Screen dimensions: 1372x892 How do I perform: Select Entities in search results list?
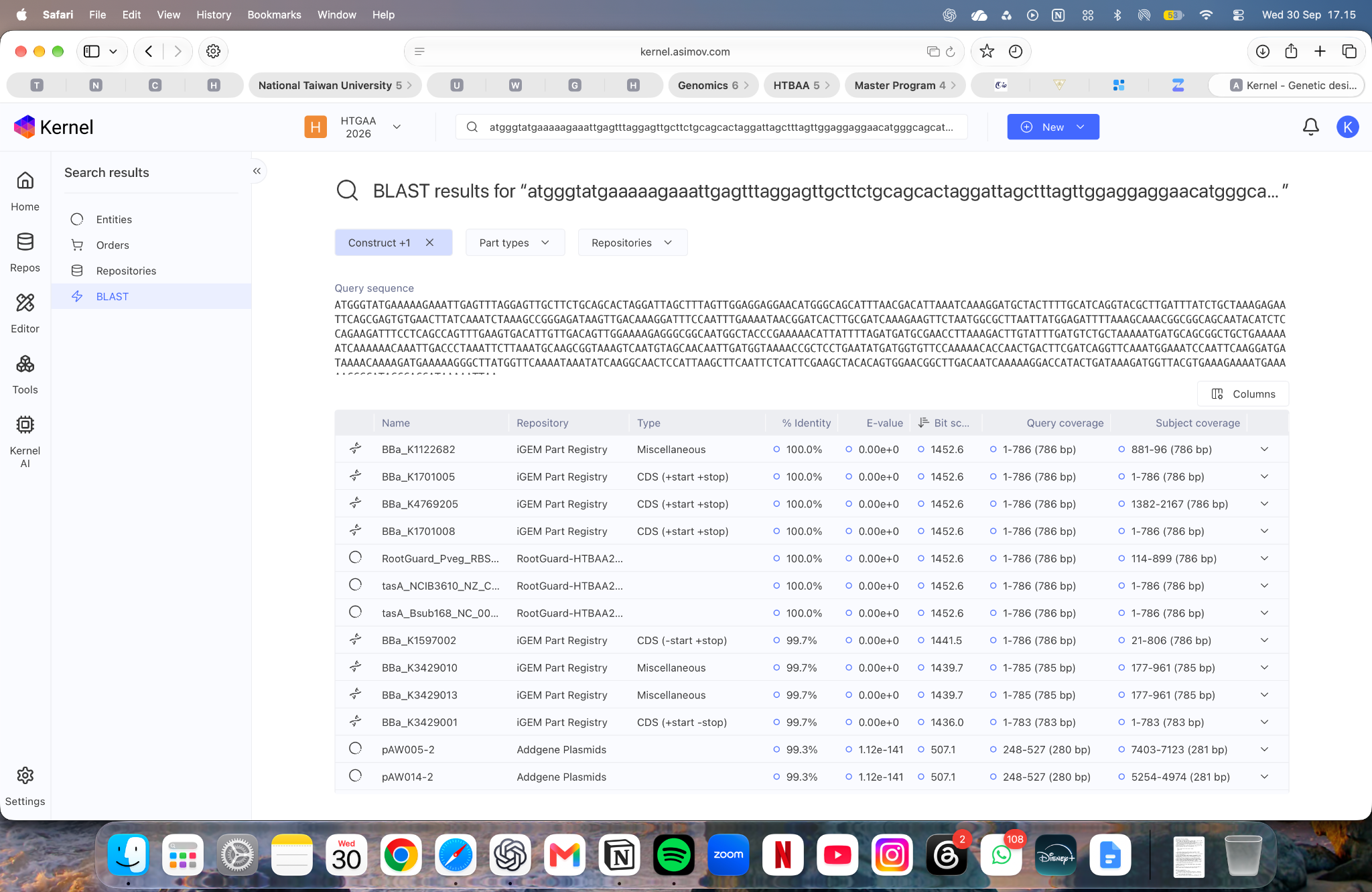[151, 219]
